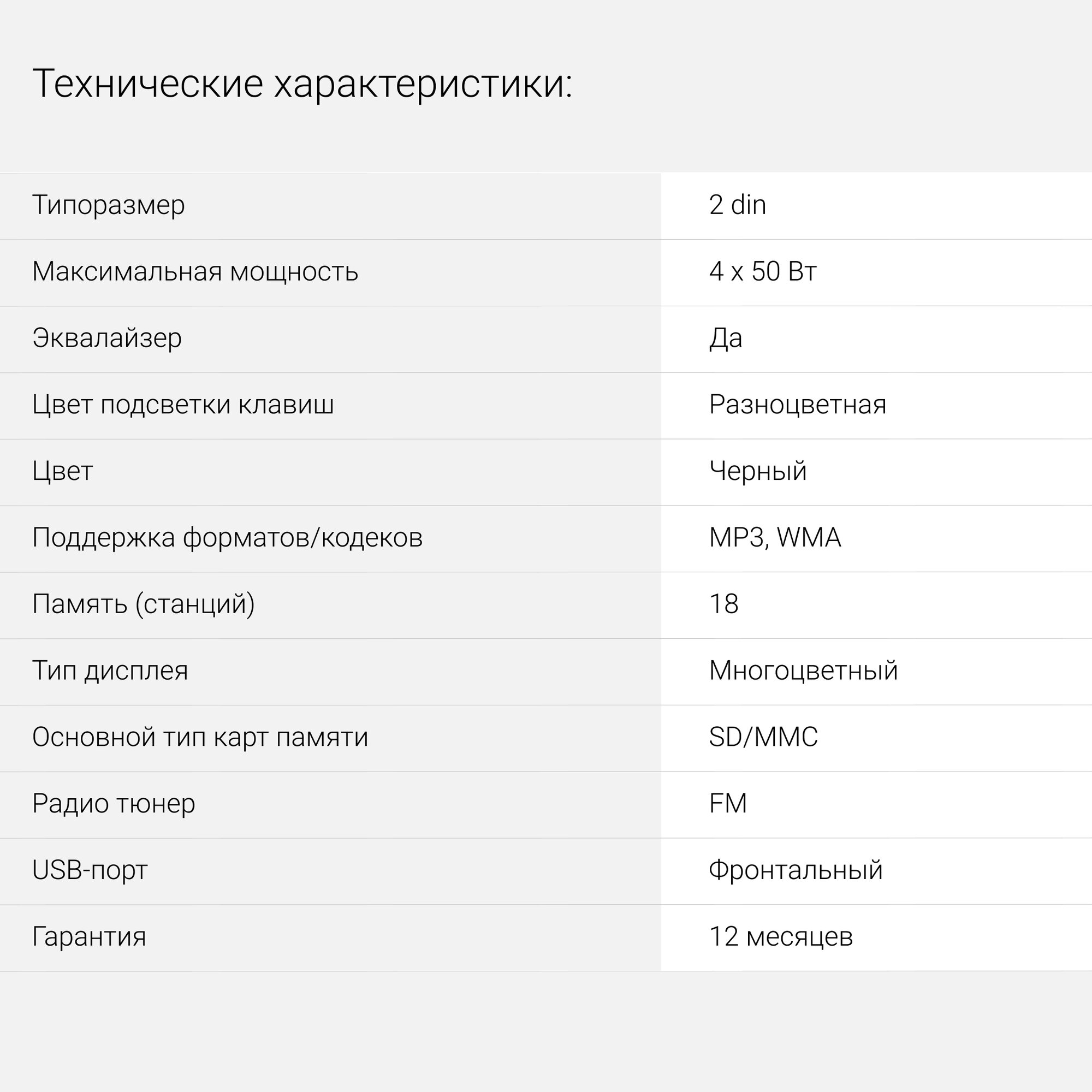1092x1092 pixels.
Task: Click the "Типоразмер" row label
Action: pos(109,205)
